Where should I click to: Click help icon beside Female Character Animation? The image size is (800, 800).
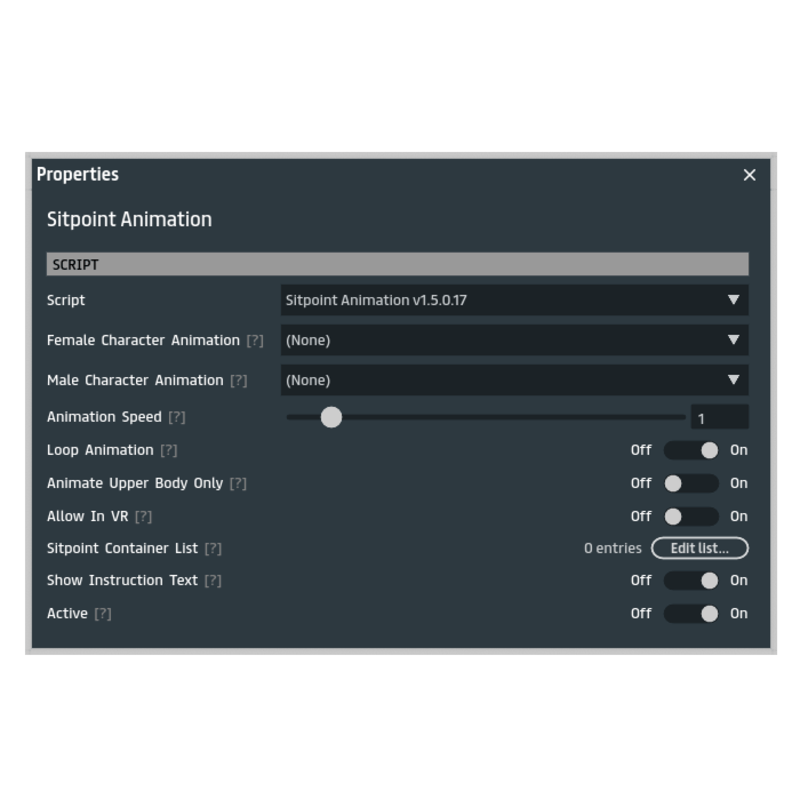tap(255, 341)
